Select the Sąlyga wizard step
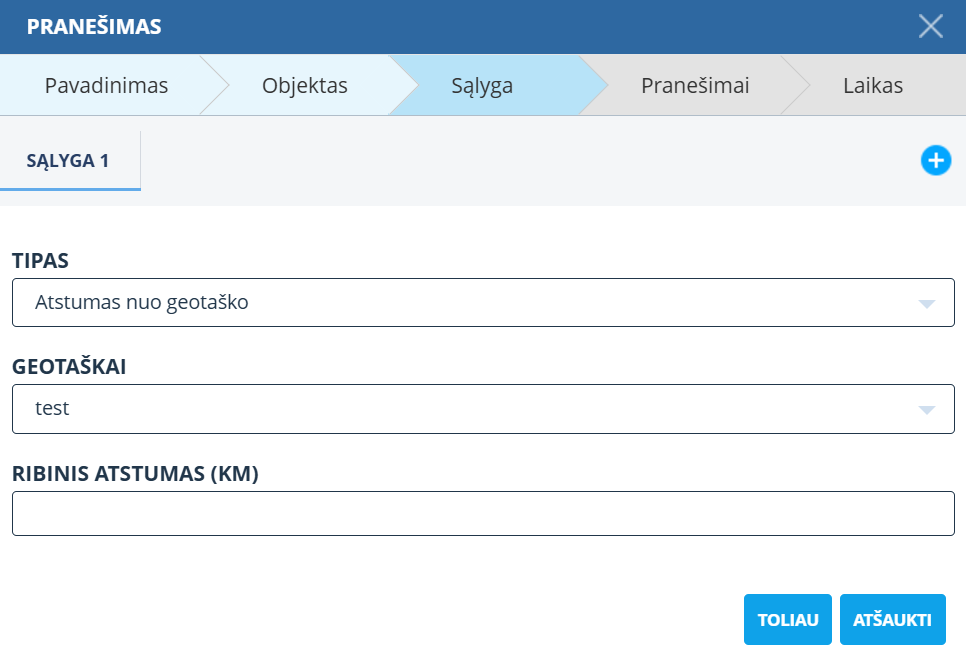 pyautogui.click(x=482, y=86)
